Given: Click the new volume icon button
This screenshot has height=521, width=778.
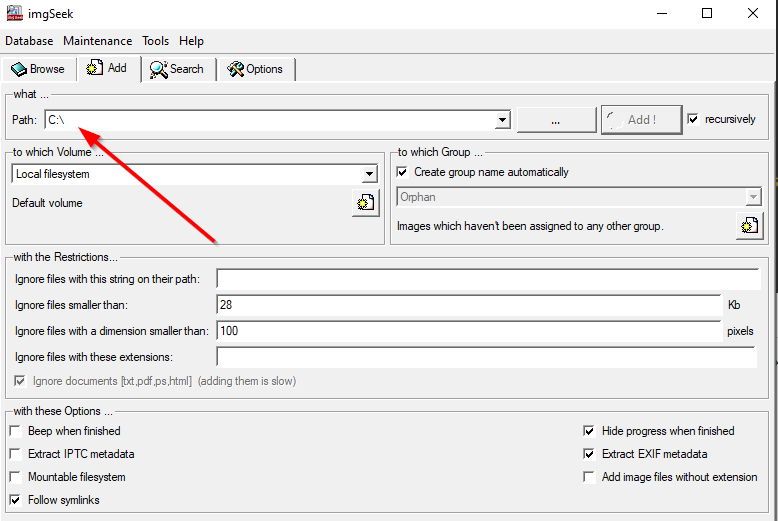Looking at the screenshot, I should click(366, 202).
